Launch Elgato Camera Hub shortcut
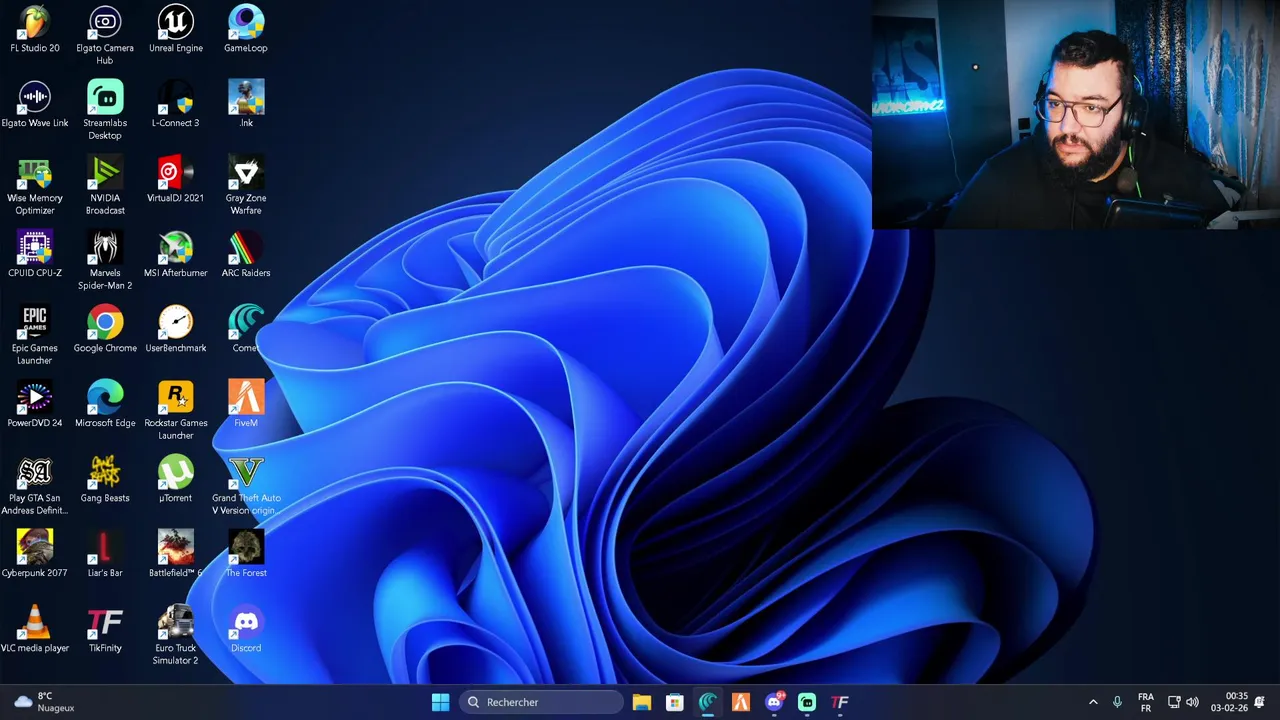The height and width of the screenshot is (720, 1280). click(105, 35)
